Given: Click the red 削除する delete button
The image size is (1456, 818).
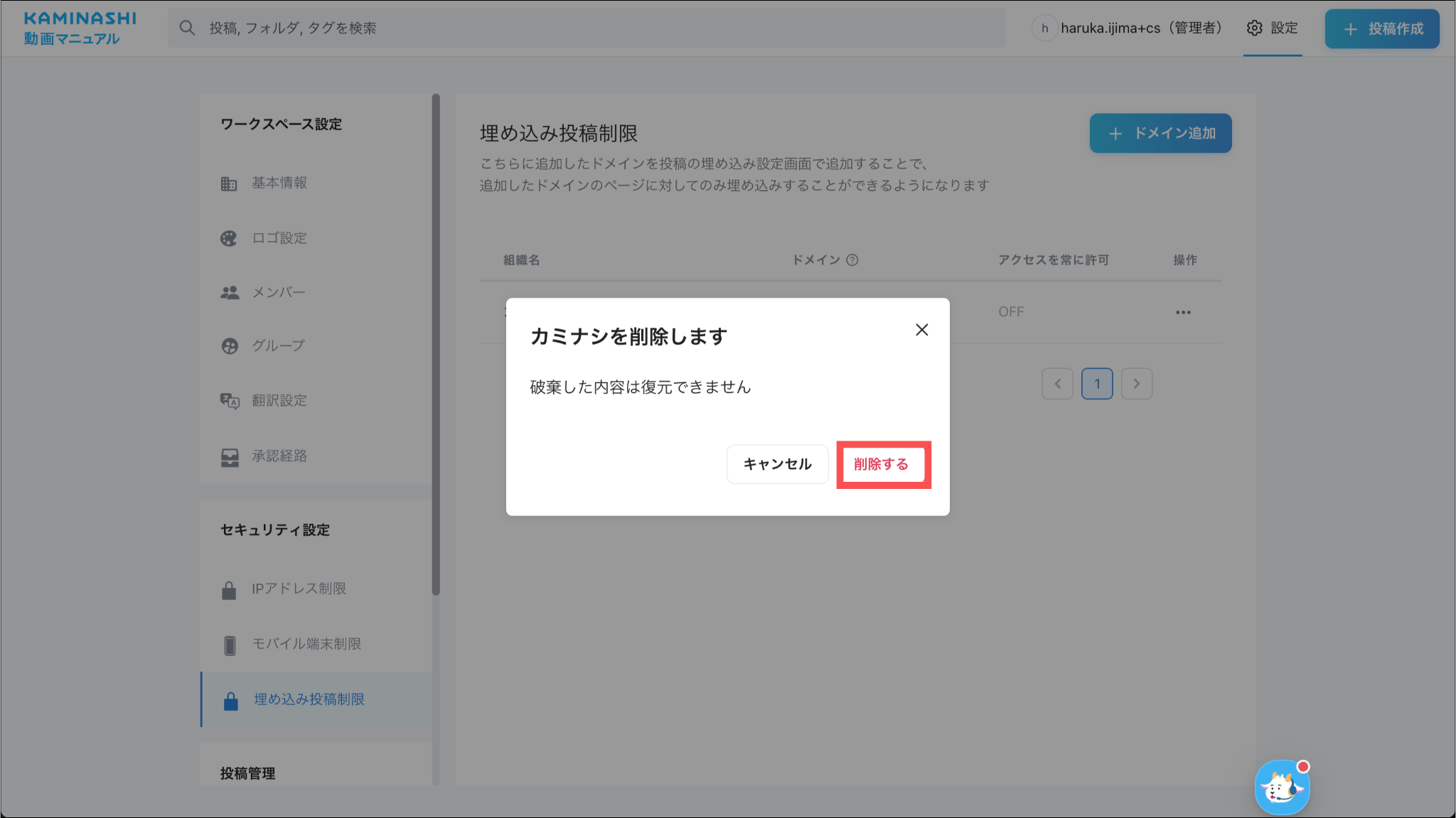Looking at the screenshot, I should click(x=882, y=465).
